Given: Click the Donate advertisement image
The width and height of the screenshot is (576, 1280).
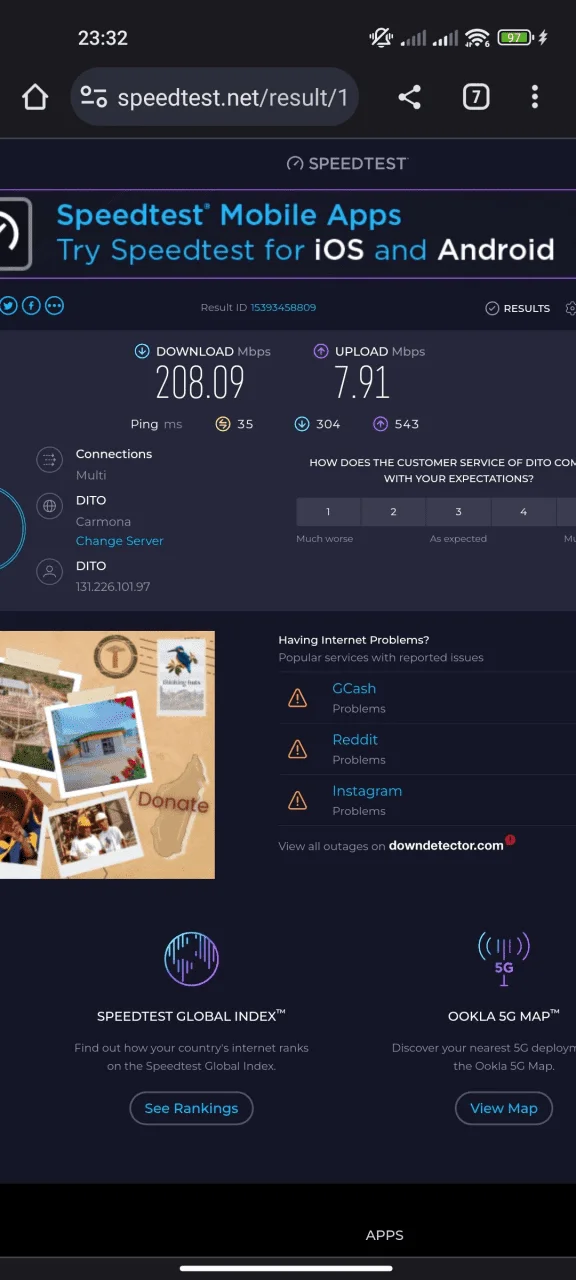Looking at the screenshot, I should tap(107, 755).
